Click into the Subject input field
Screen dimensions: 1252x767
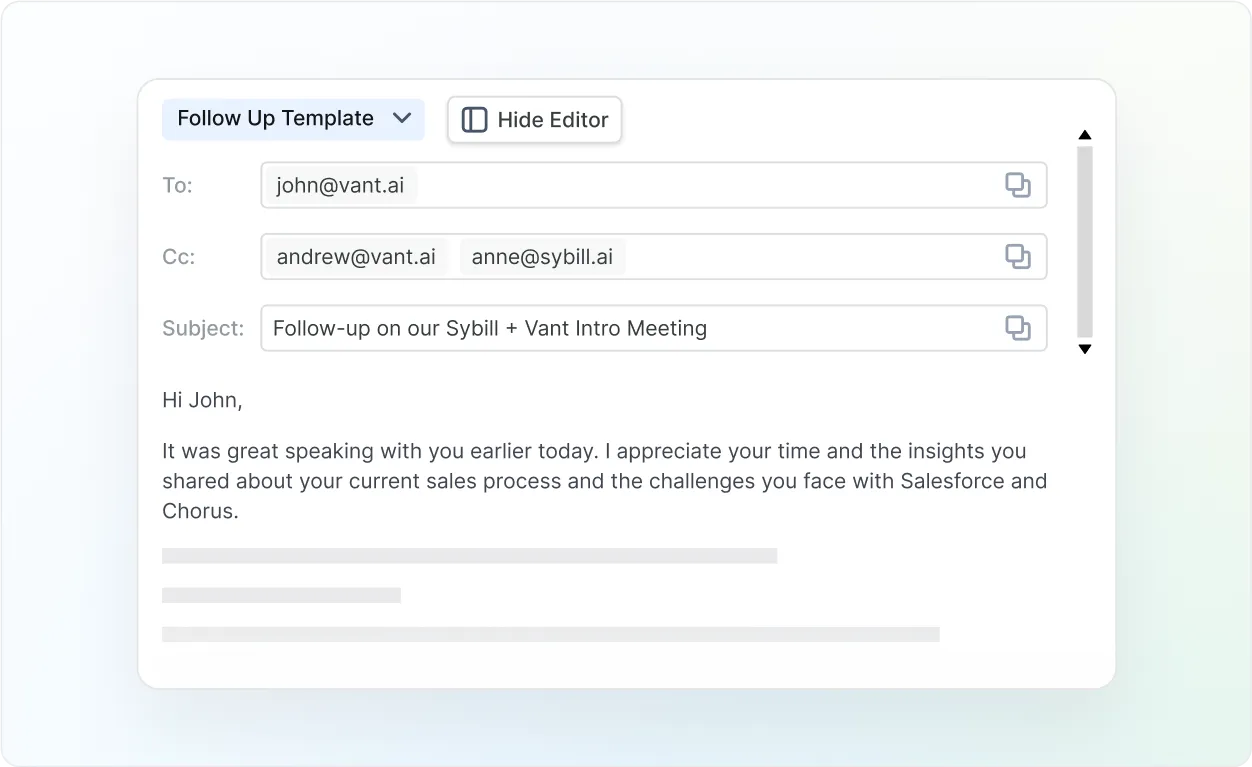point(654,328)
